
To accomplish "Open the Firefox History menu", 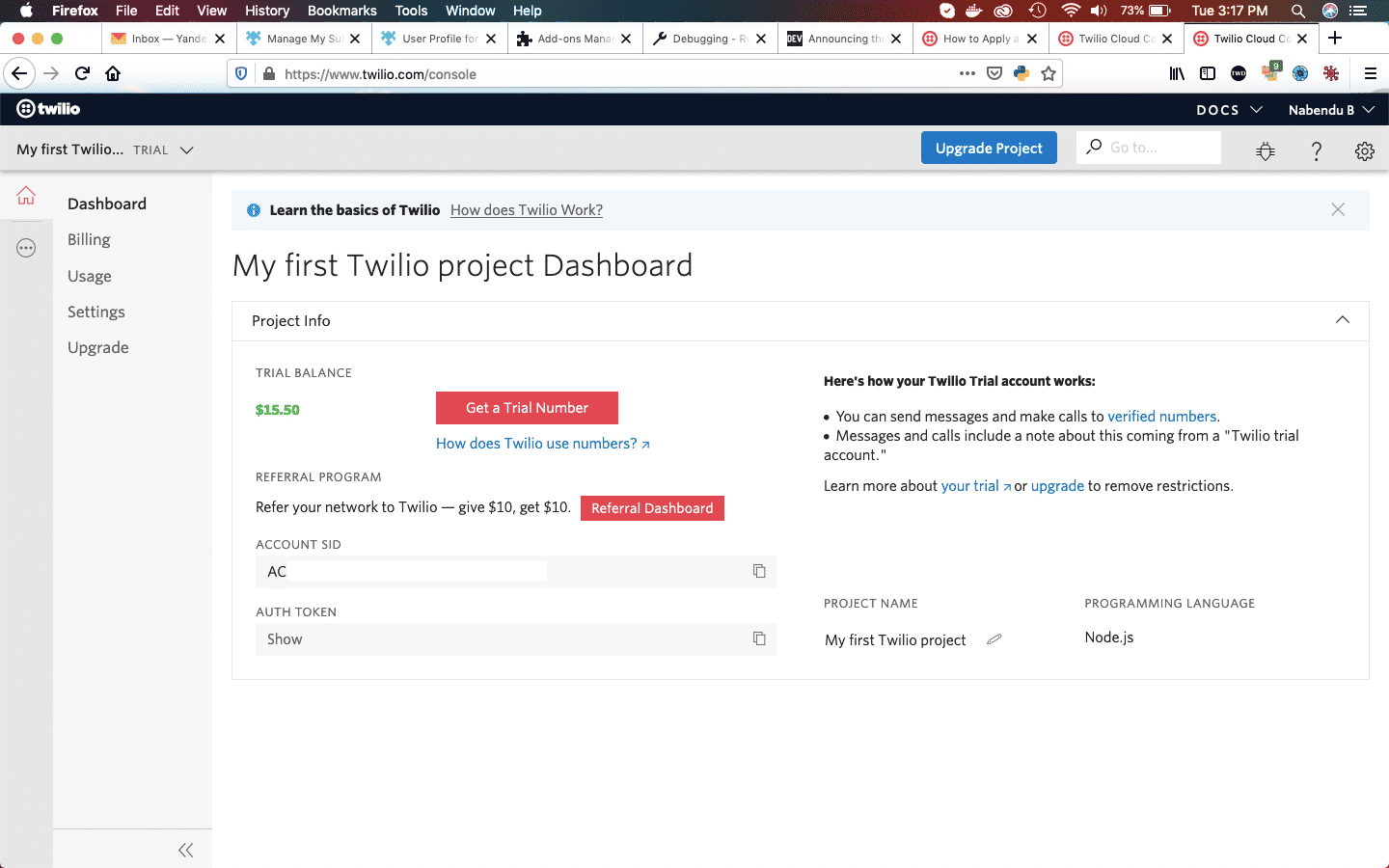I will click(x=267, y=11).
